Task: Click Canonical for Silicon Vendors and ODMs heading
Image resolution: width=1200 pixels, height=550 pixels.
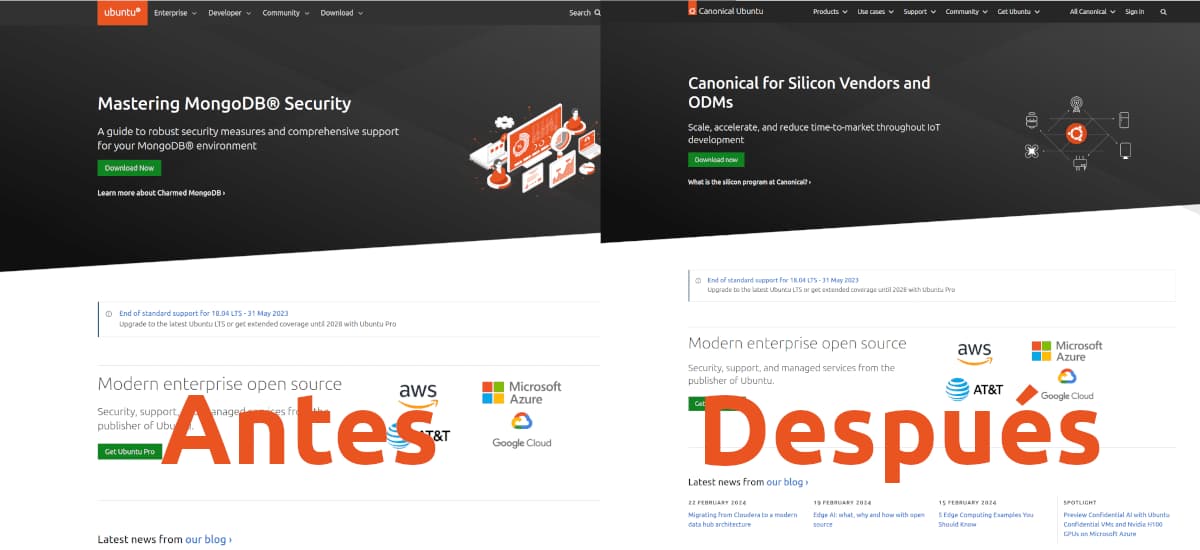Action: click(809, 93)
